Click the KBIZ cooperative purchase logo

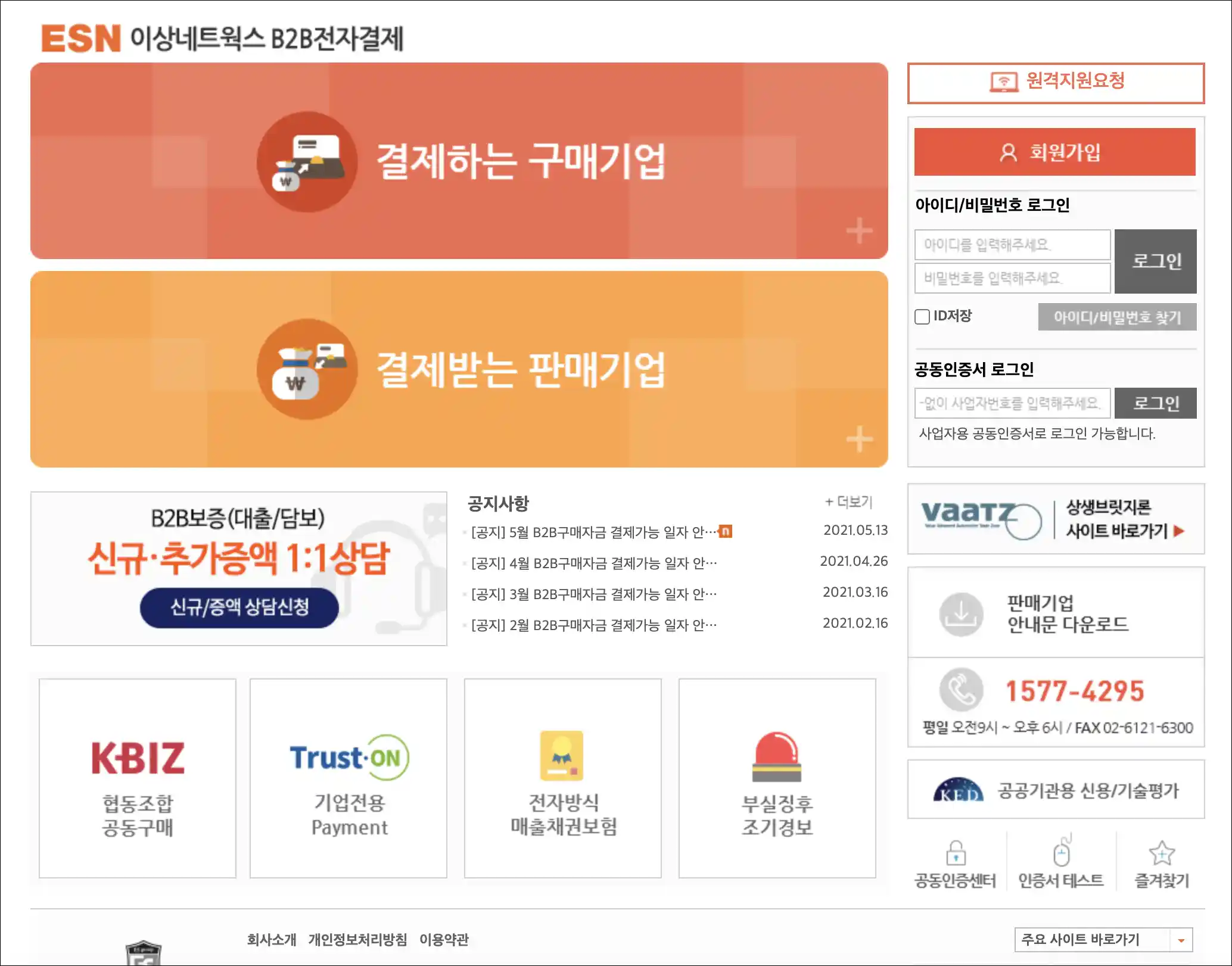[138, 758]
